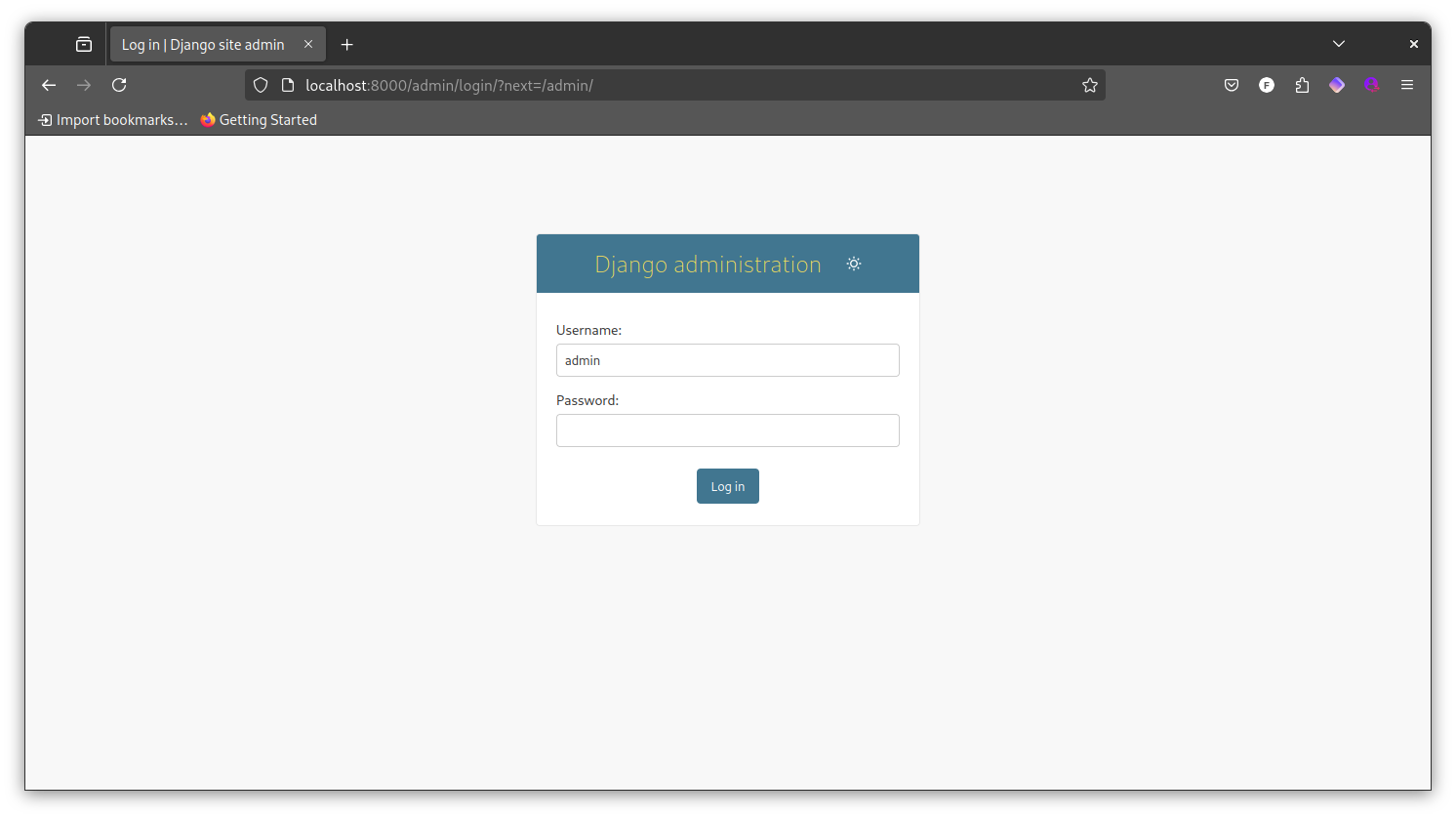1456x818 pixels.
Task: Submit the form with Log in button
Action: coord(727,486)
